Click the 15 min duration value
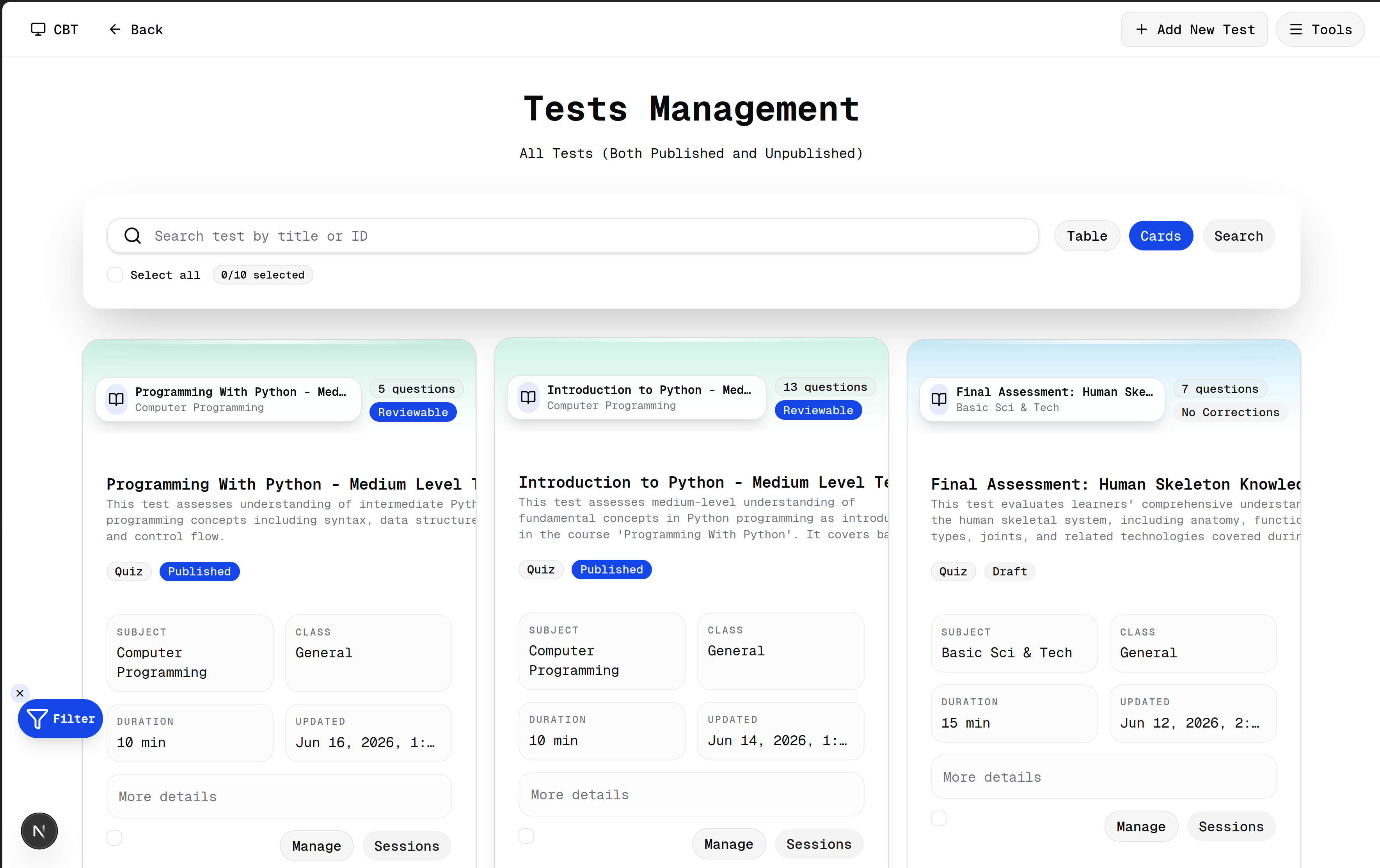Screen dimensions: 1380x868 966,722
